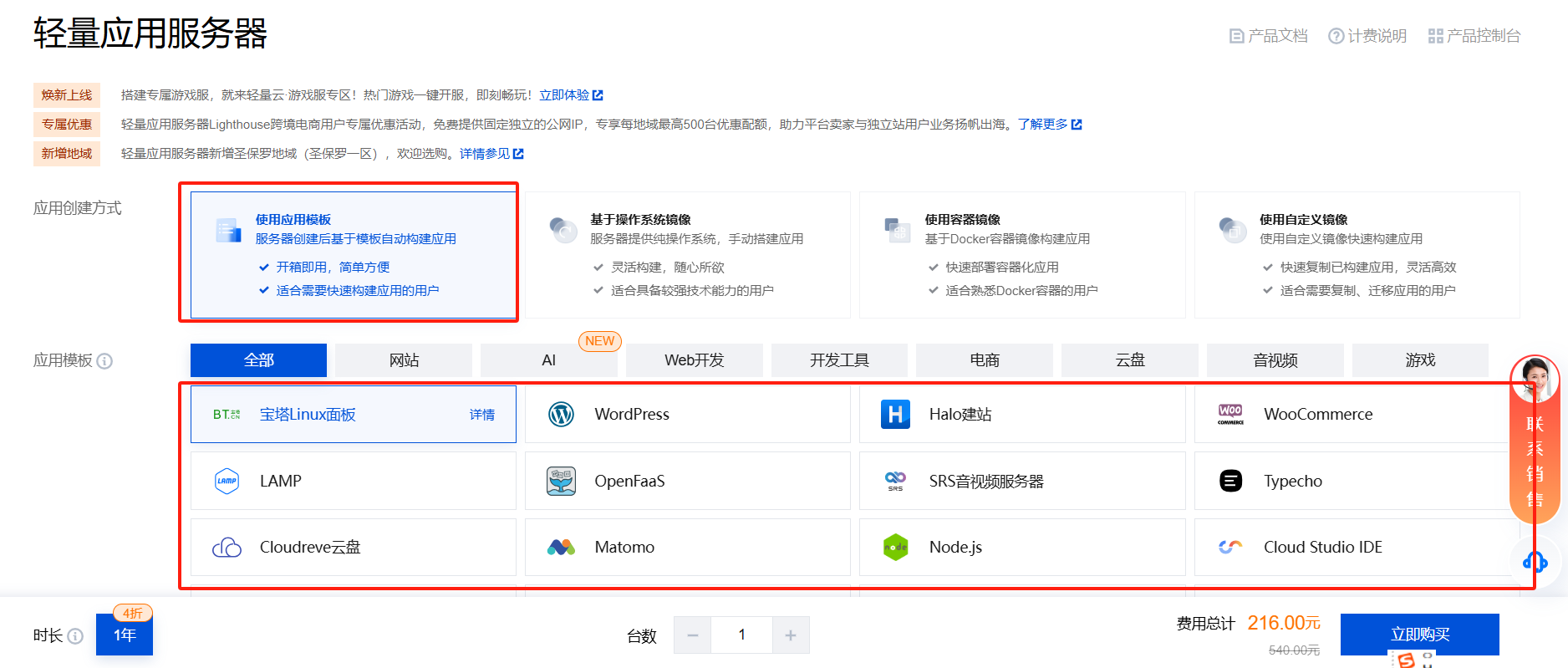
Task: Click the floating cloud support icon
Action: [x=1535, y=561]
